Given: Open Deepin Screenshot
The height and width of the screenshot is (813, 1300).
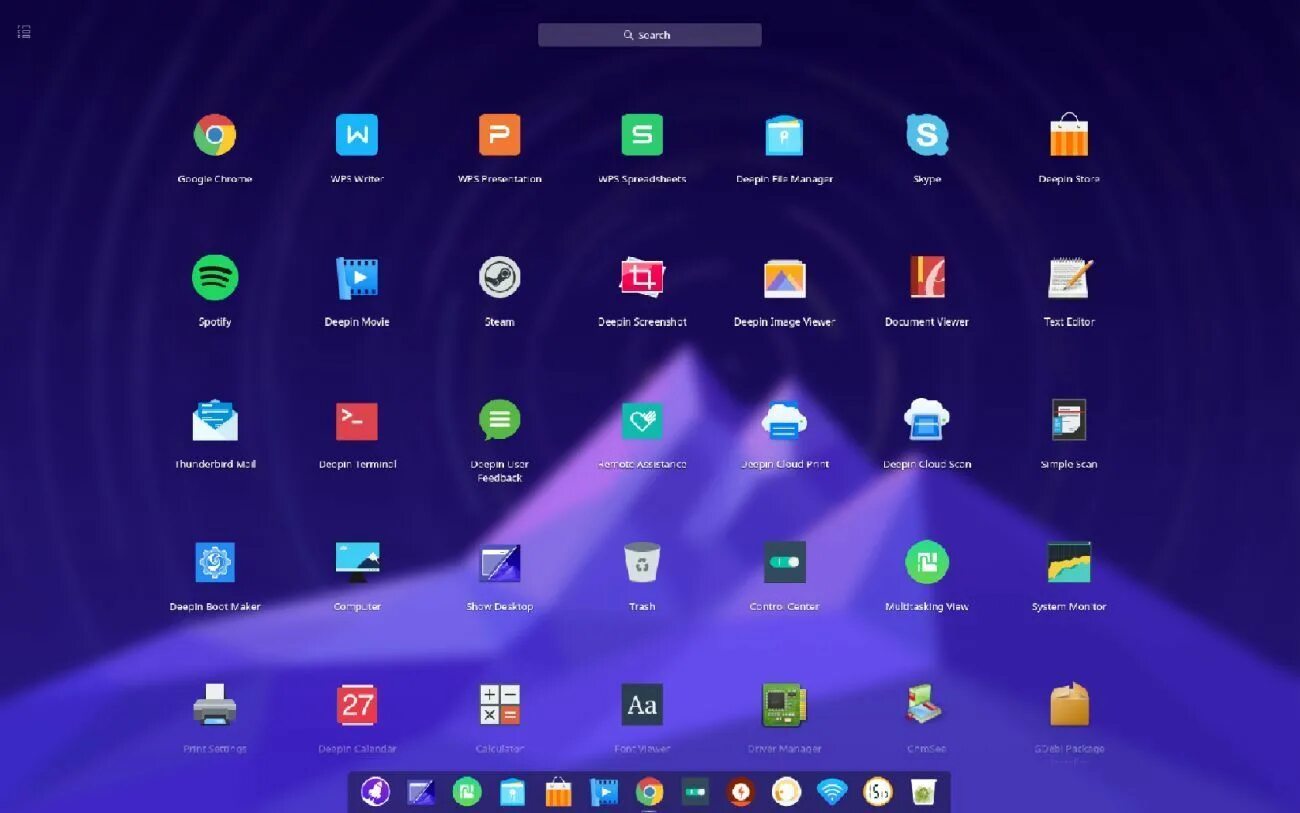Looking at the screenshot, I should [x=642, y=277].
